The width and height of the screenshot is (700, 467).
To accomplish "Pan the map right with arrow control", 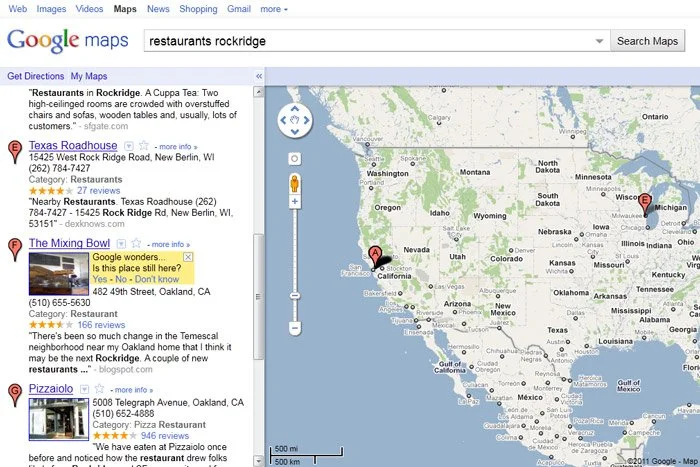I will 306,120.
